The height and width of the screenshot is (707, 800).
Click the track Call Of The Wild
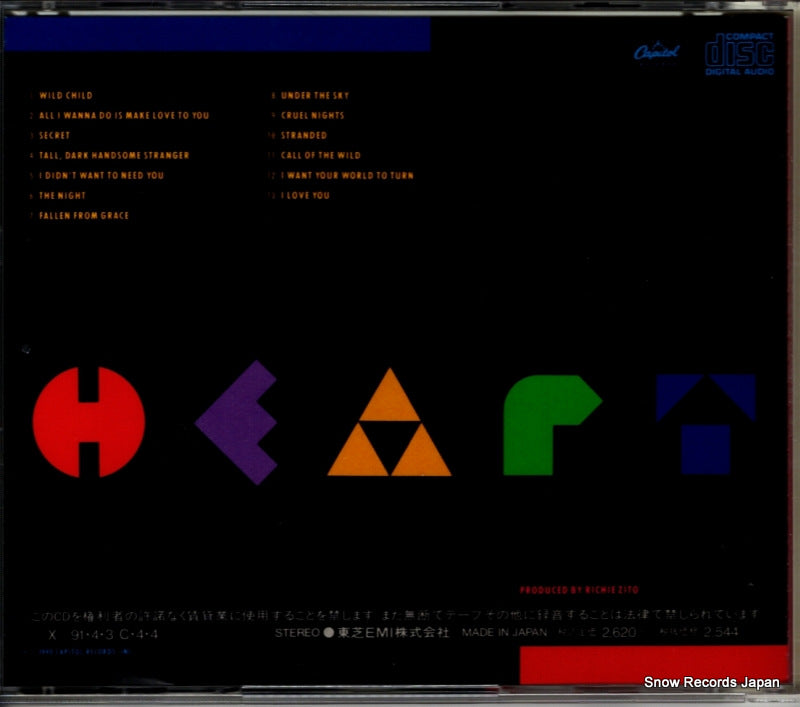320,156
